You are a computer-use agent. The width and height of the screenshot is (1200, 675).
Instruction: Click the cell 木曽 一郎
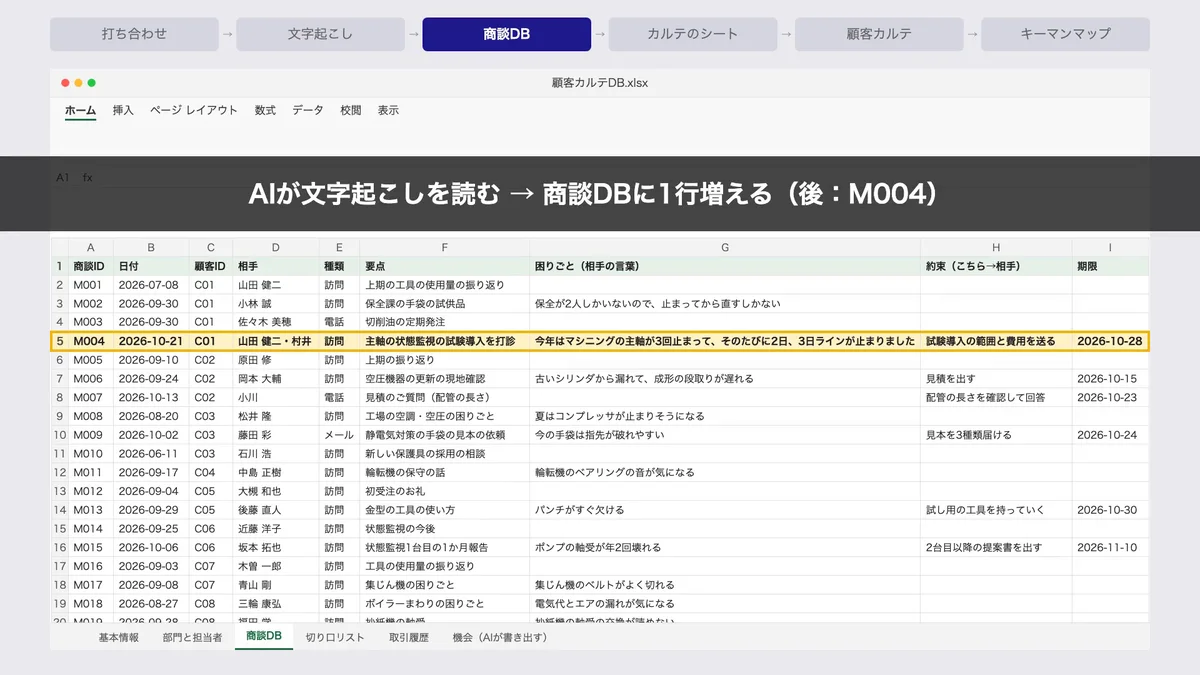(x=276, y=566)
